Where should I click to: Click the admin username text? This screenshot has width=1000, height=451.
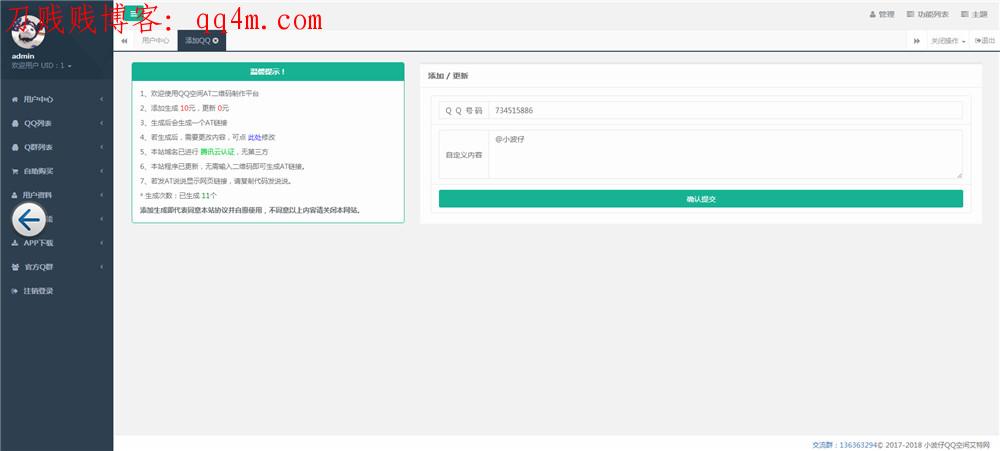[23, 56]
